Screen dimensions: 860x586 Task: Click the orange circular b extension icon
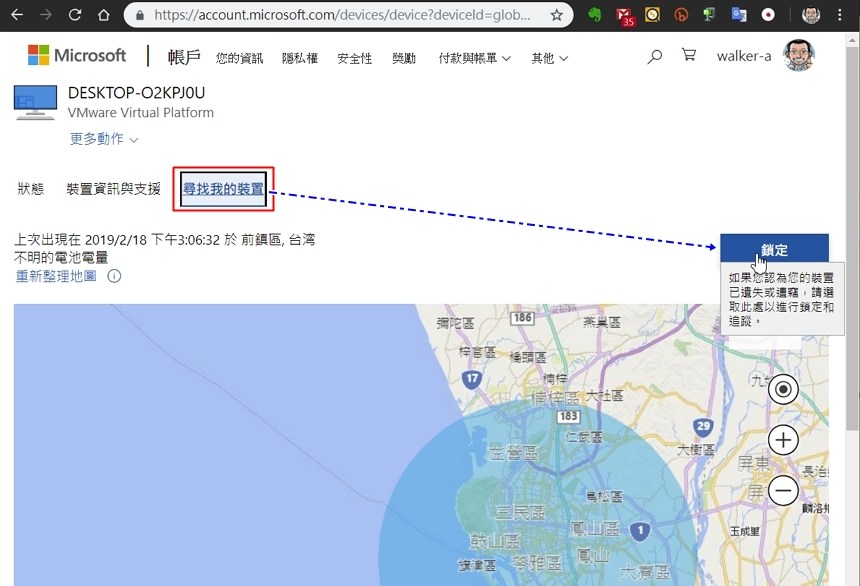[x=681, y=15]
